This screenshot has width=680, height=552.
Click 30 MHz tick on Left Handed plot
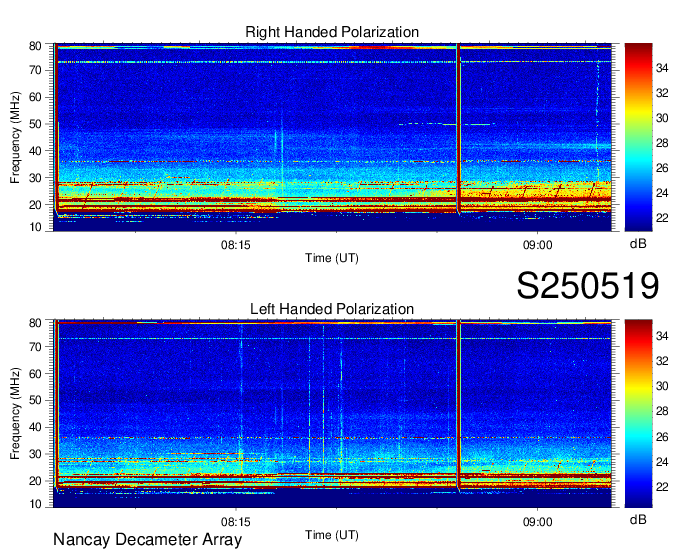click(35, 454)
